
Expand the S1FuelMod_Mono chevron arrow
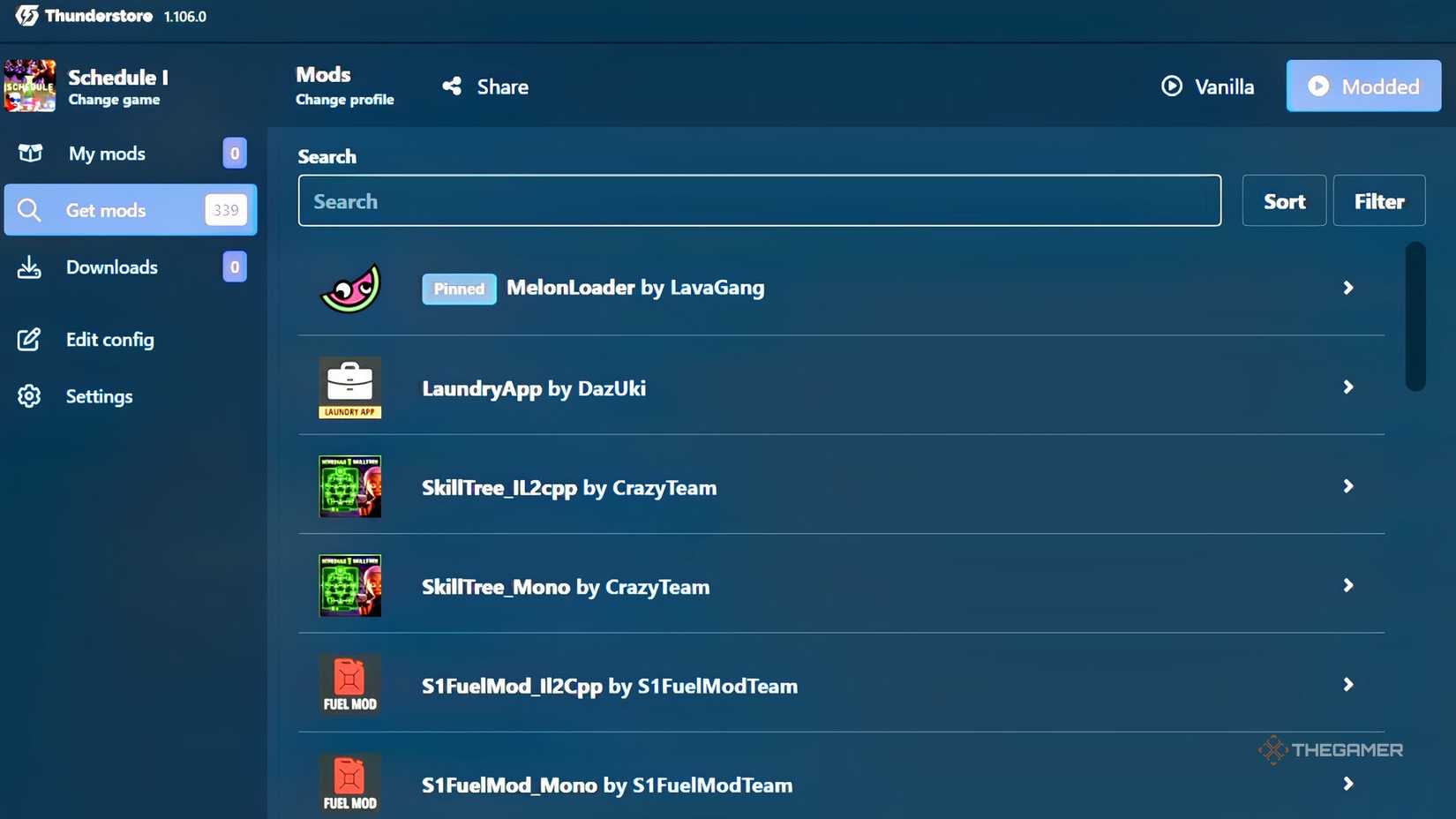coord(1347,784)
